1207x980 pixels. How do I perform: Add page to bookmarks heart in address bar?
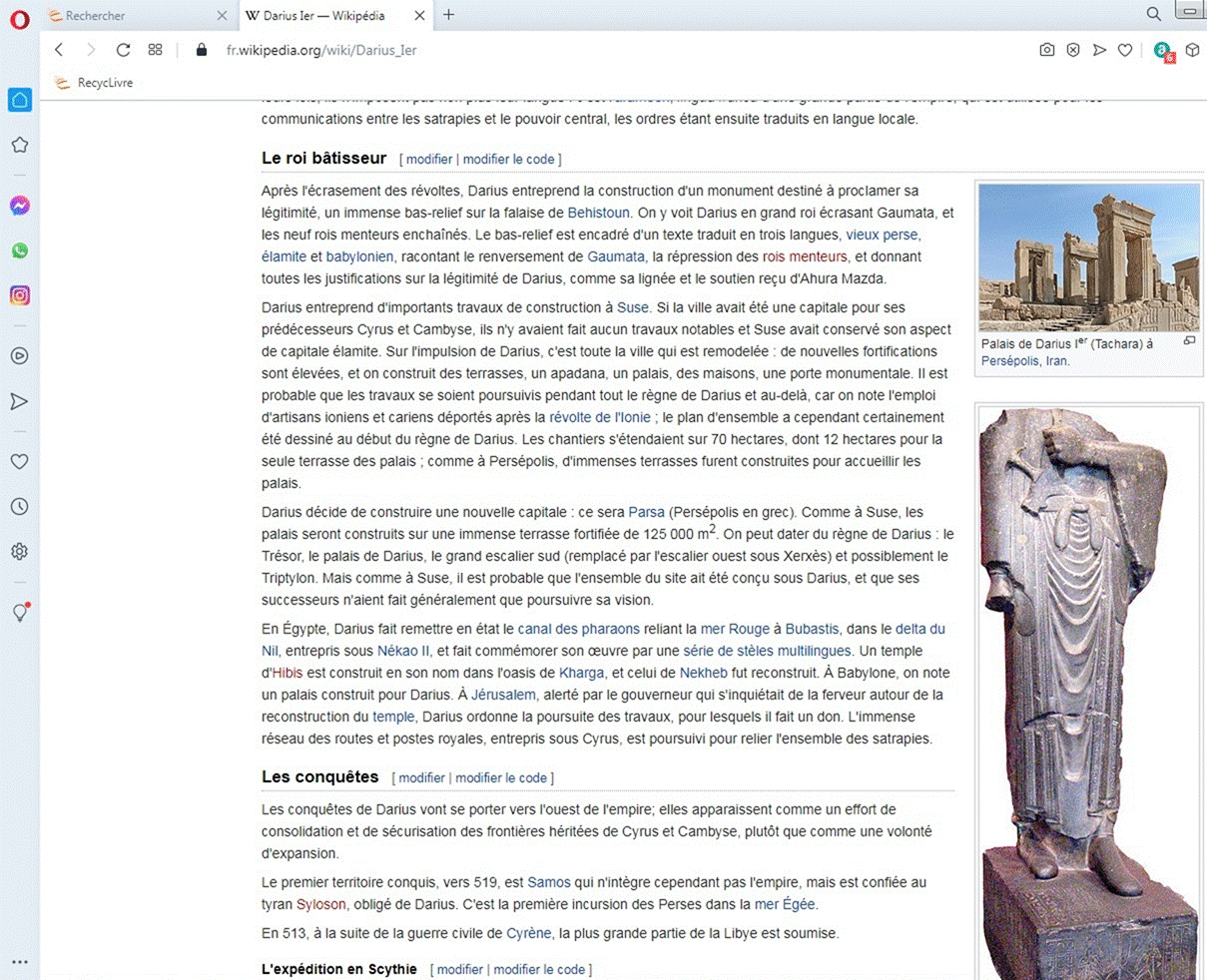[x=1125, y=50]
